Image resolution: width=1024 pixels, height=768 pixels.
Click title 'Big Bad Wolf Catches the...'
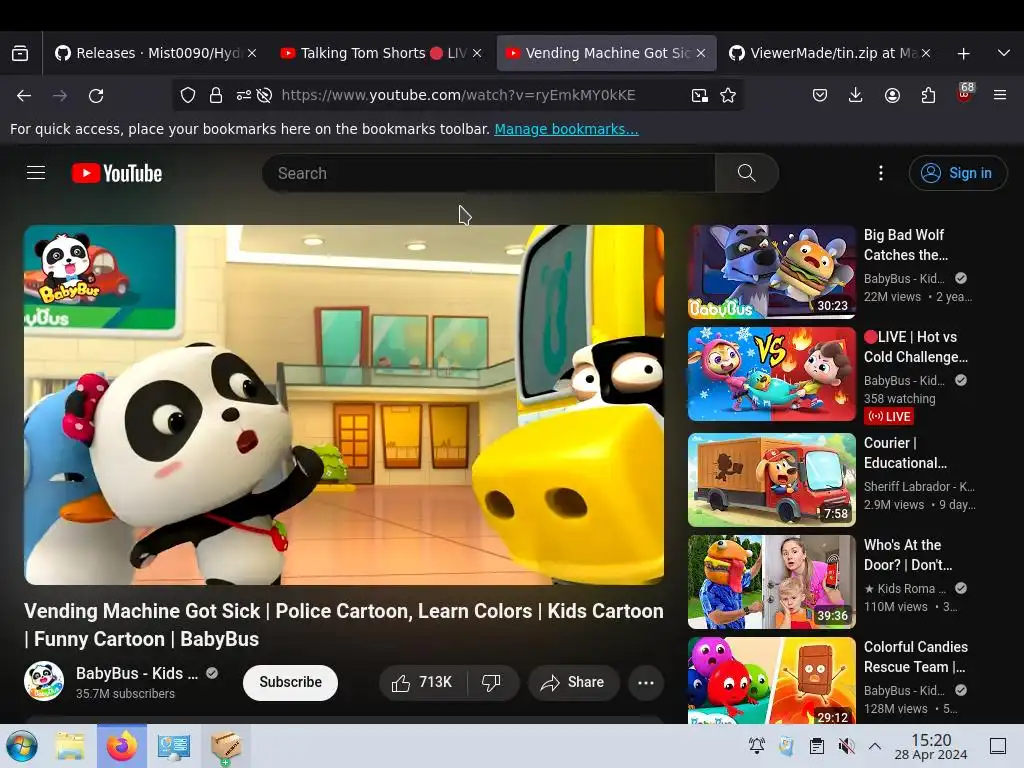pos(906,245)
